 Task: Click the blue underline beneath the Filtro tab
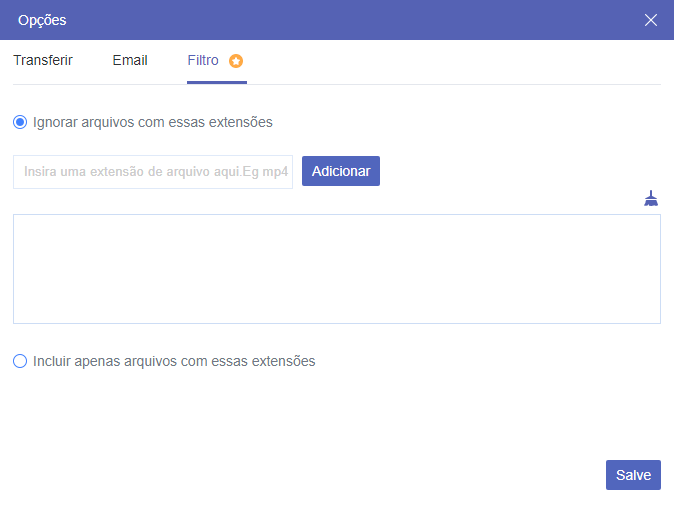pyautogui.click(x=216, y=83)
